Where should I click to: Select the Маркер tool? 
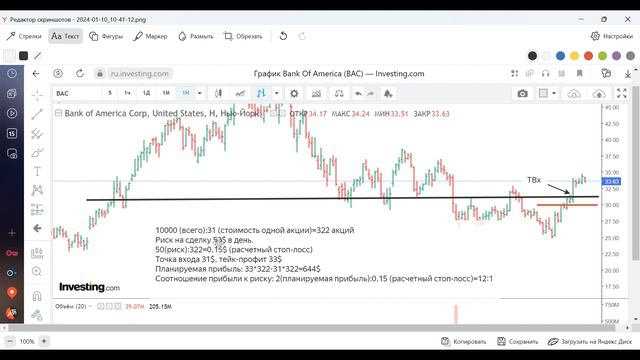click(150, 36)
